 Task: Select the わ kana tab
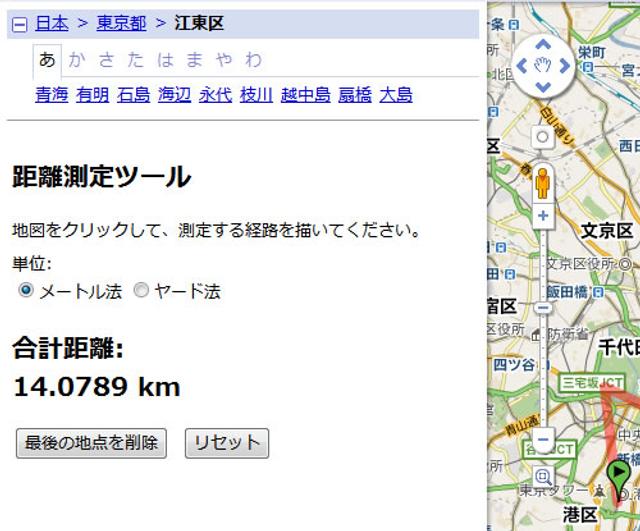pyautogui.click(x=253, y=60)
